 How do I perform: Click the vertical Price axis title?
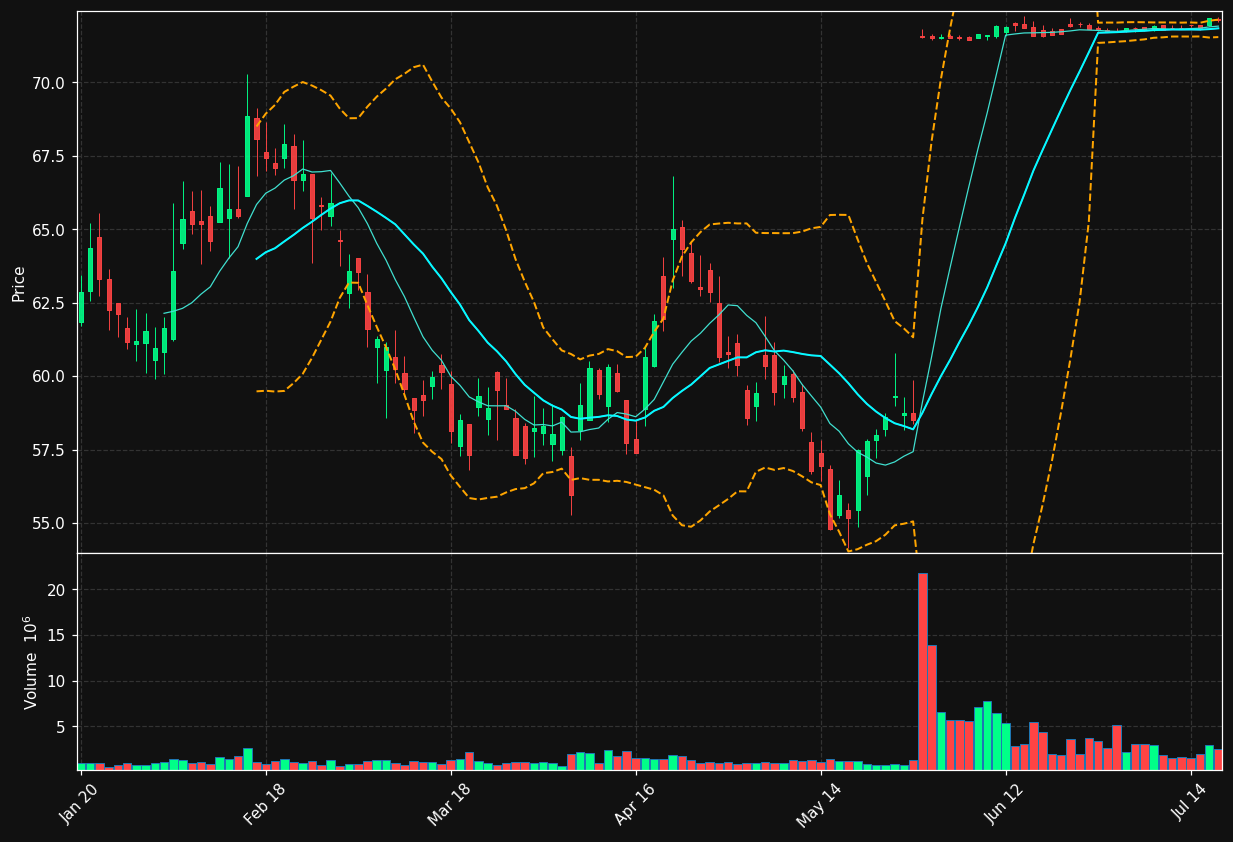coord(19,283)
